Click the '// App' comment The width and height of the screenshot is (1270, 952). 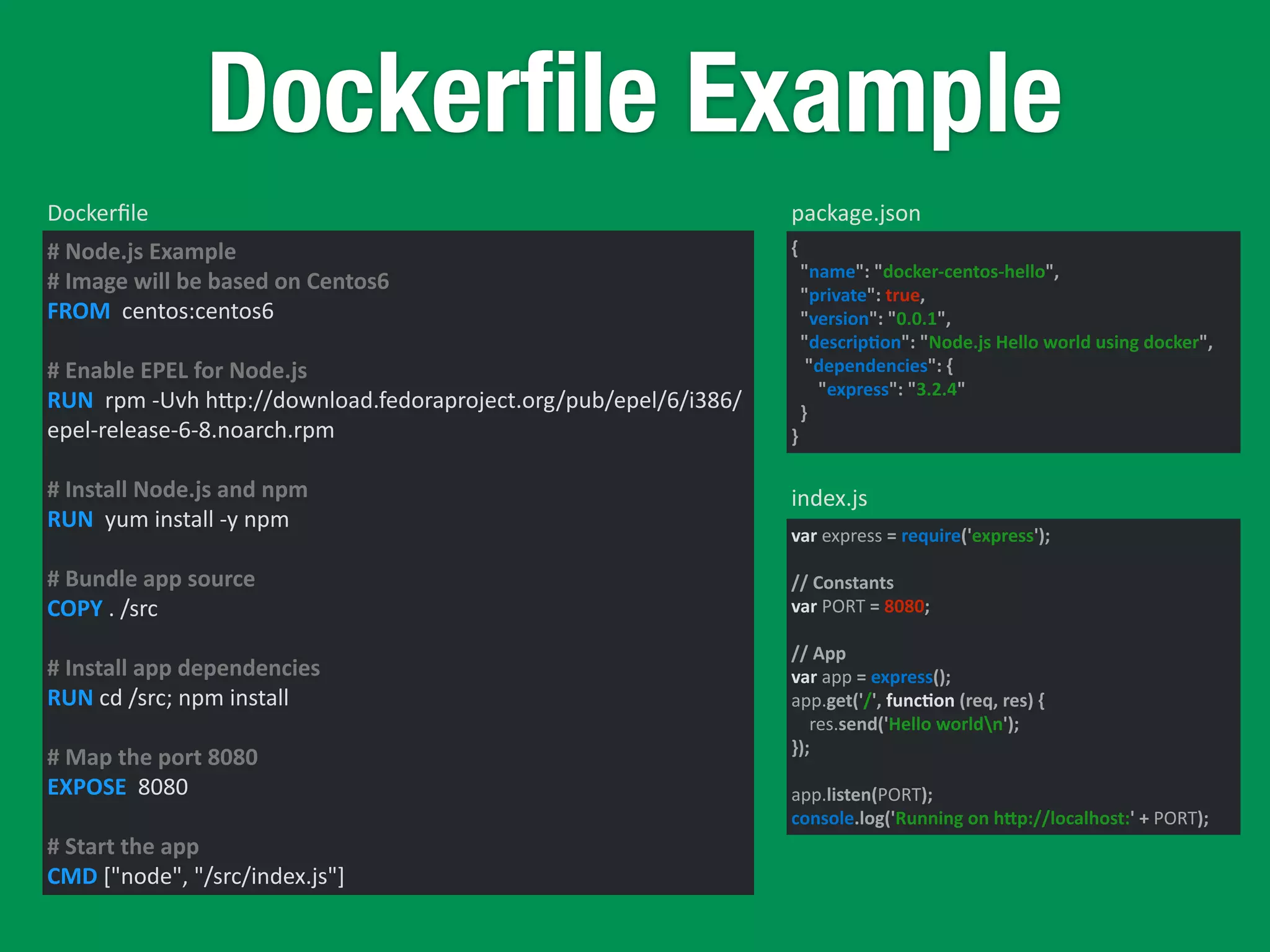coord(819,654)
